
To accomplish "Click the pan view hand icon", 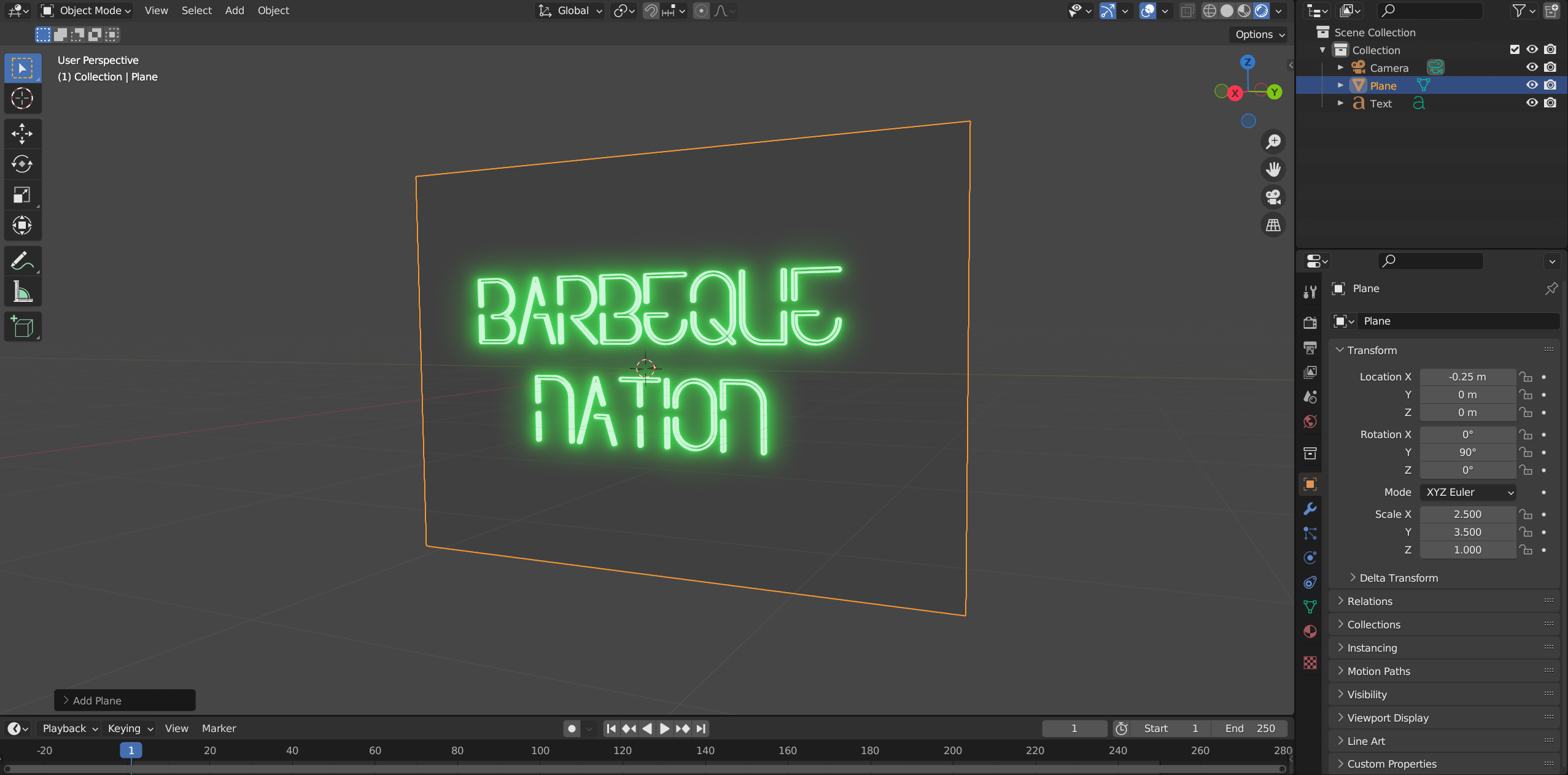I will point(1273,169).
